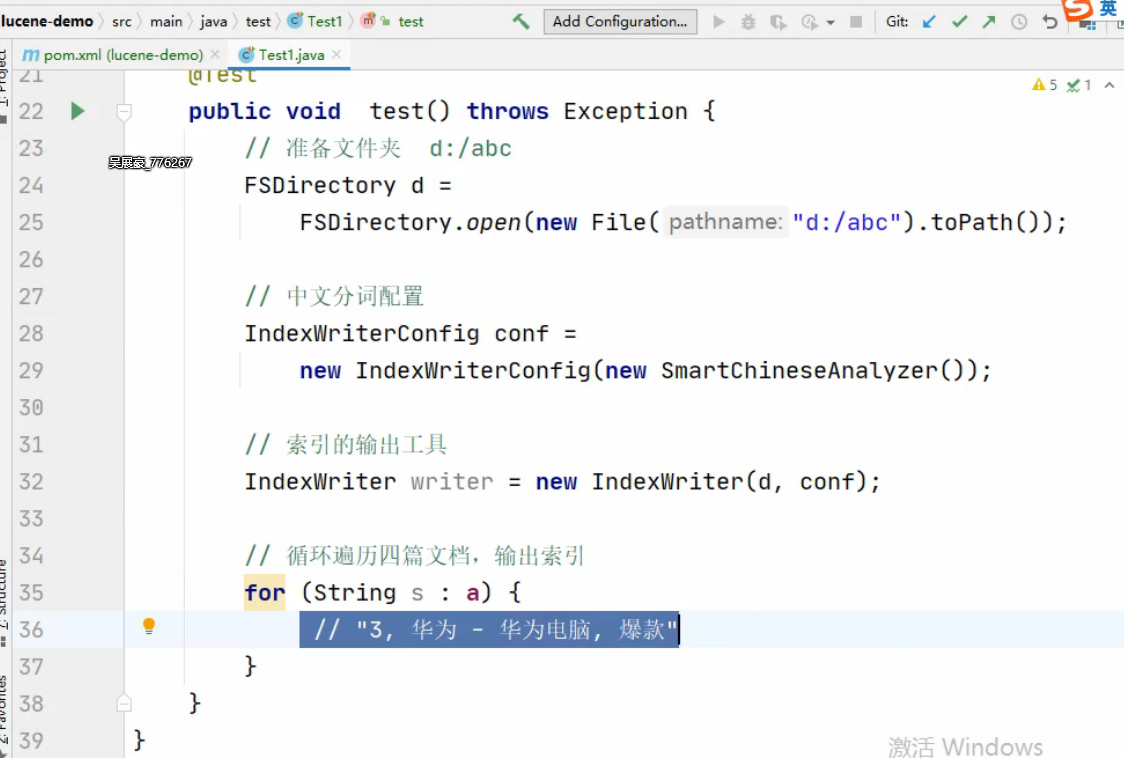1124x758 pixels.
Task: Click the highlighted comment on line 36
Action: (489, 630)
